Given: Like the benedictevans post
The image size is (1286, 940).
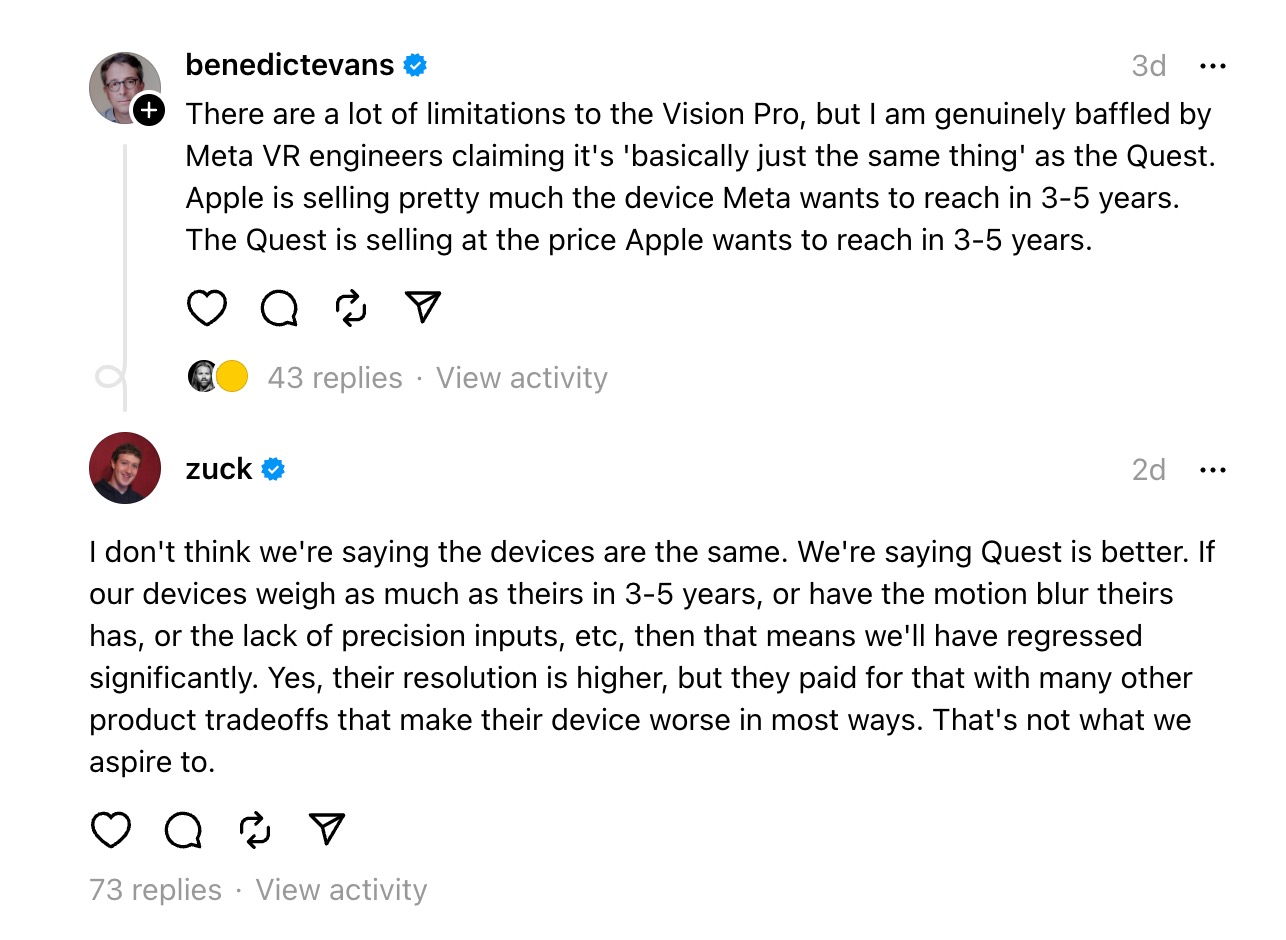Looking at the screenshot, I should click(207, 308).
